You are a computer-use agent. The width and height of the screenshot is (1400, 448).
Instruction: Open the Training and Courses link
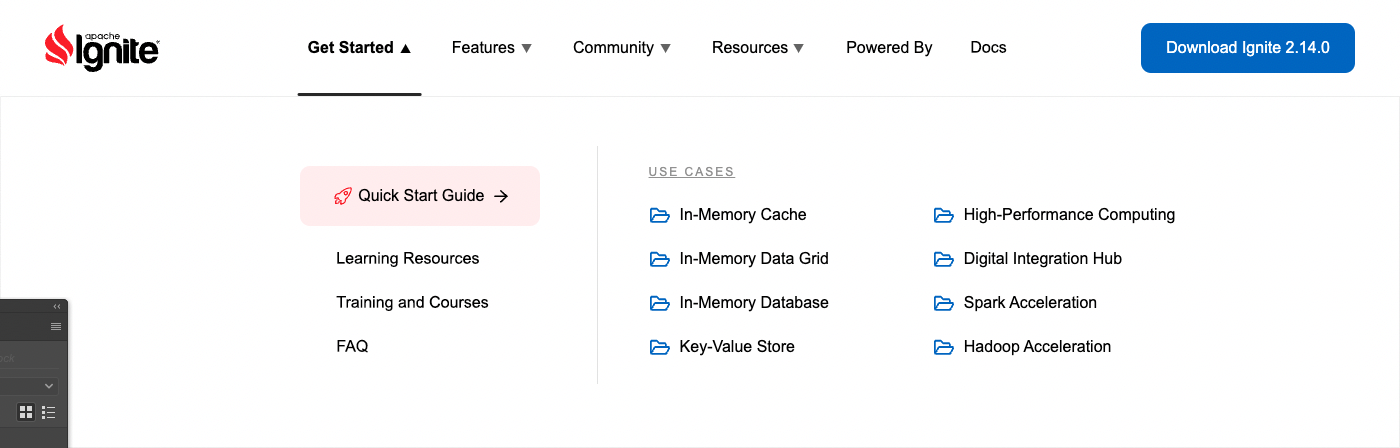click(x=412, y=303)
